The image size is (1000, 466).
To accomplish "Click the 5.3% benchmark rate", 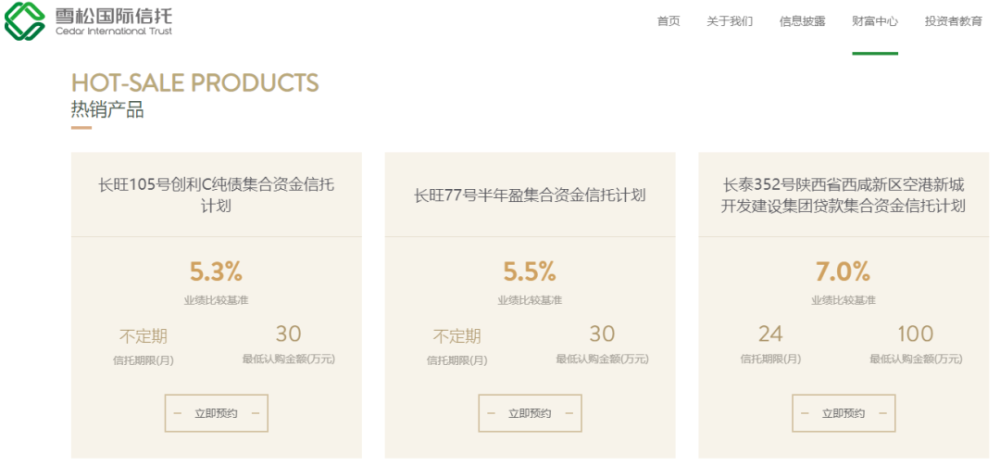I will point(216,271).
